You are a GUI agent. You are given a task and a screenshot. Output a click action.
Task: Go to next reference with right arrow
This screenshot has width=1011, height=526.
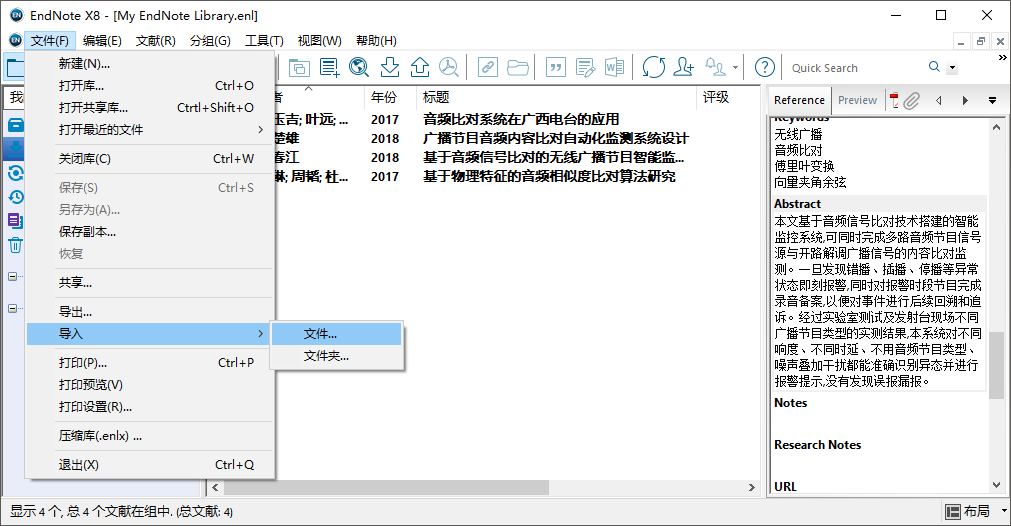coord(965,101)
